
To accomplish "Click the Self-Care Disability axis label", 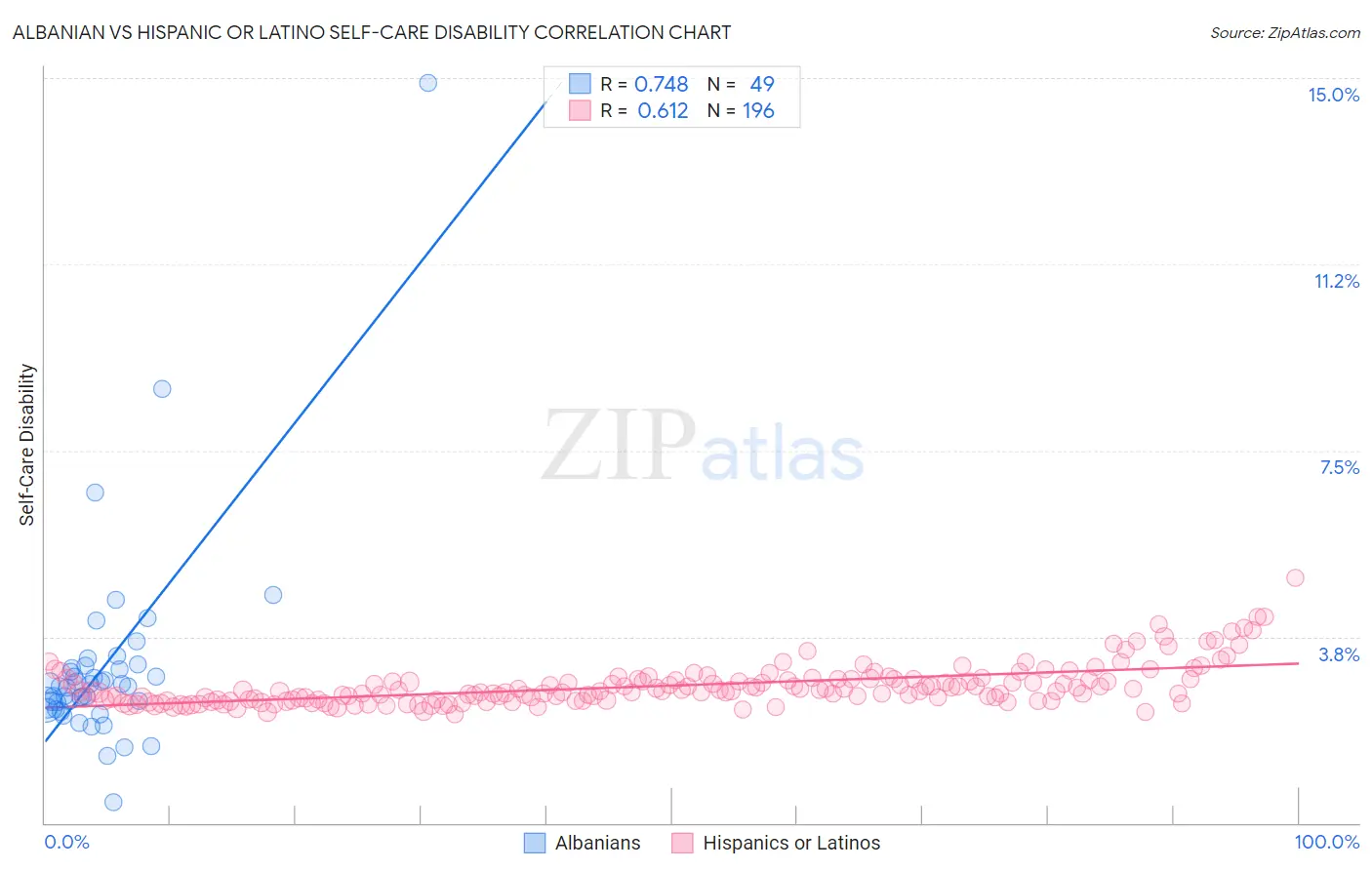I will (26, 445).
